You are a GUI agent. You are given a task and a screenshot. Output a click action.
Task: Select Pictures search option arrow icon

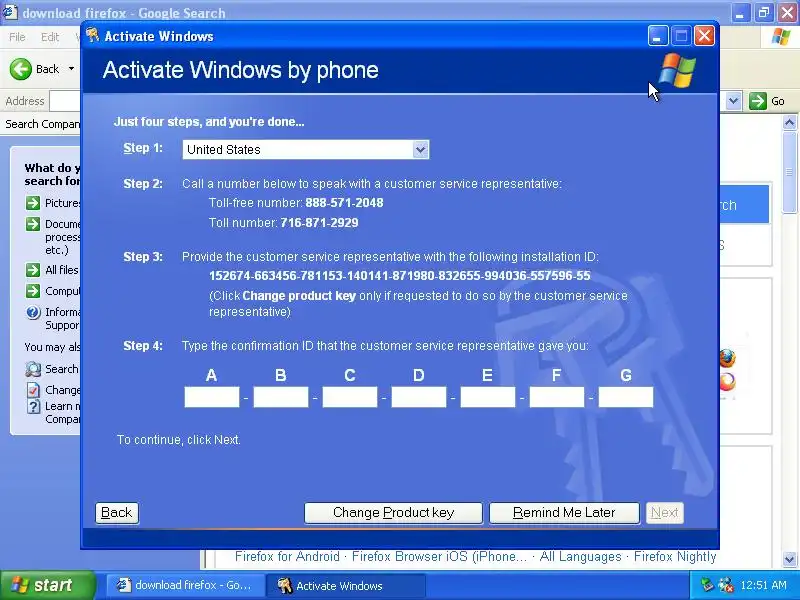tap(33, 203)
